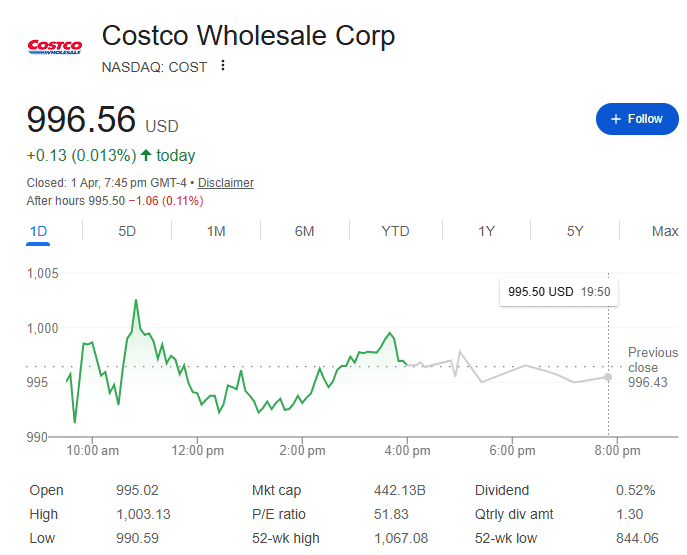Click the 996.56 current stock price
The width and height of the screenshot is (687, 555).
[81, 120]
